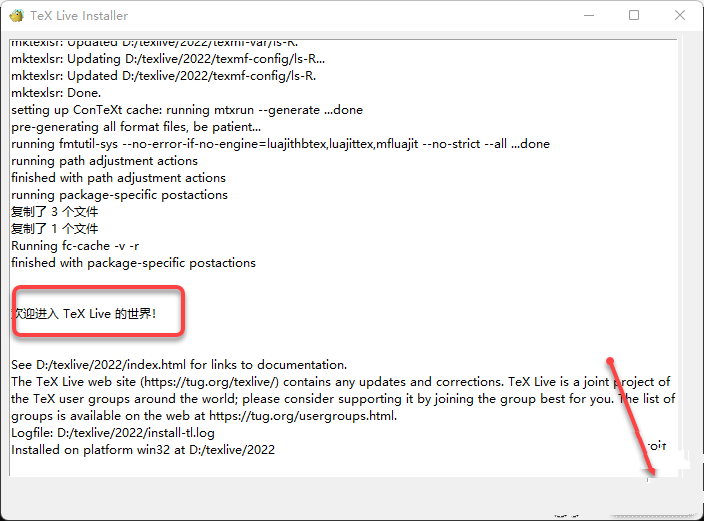Click the 'Running fc-cache -v -r' line
Image resolution: width=704 pixels, height=521 pixels.
point(75,246)
